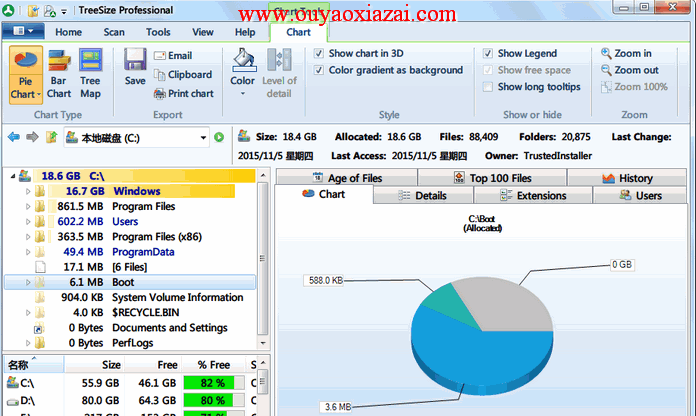Viewport: 696px width, 416px height.
Task: Click D: drive 80 % free bar
Action: [x=214, y=401]
